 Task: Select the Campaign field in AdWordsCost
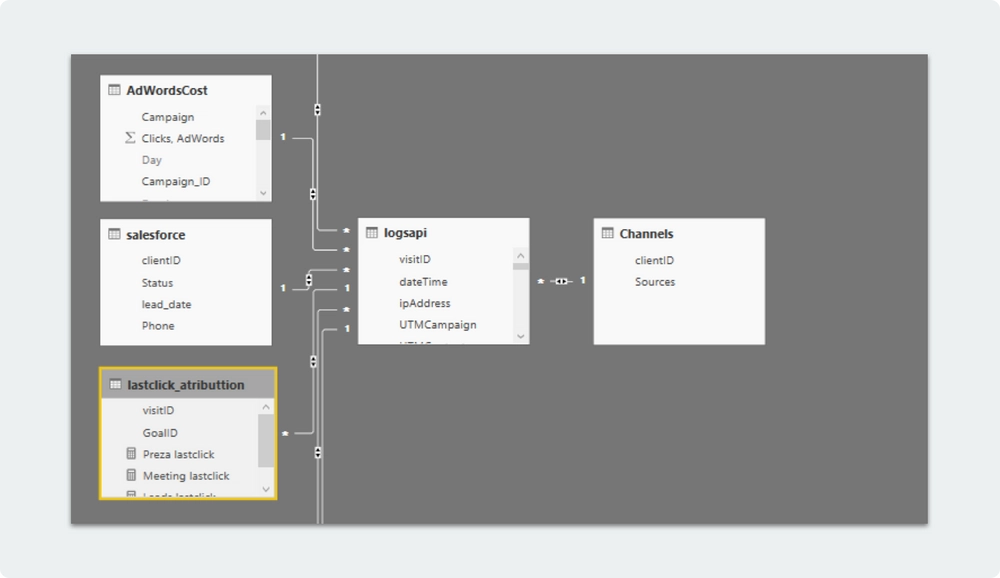pyautogui.click(x=168, y=117)
